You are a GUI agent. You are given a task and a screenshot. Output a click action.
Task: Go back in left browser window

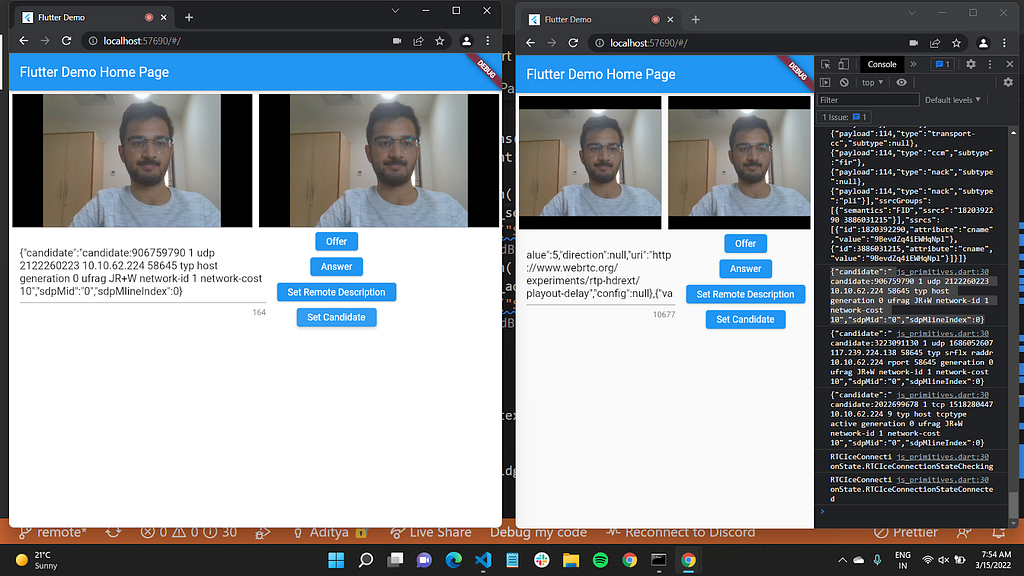24,40
